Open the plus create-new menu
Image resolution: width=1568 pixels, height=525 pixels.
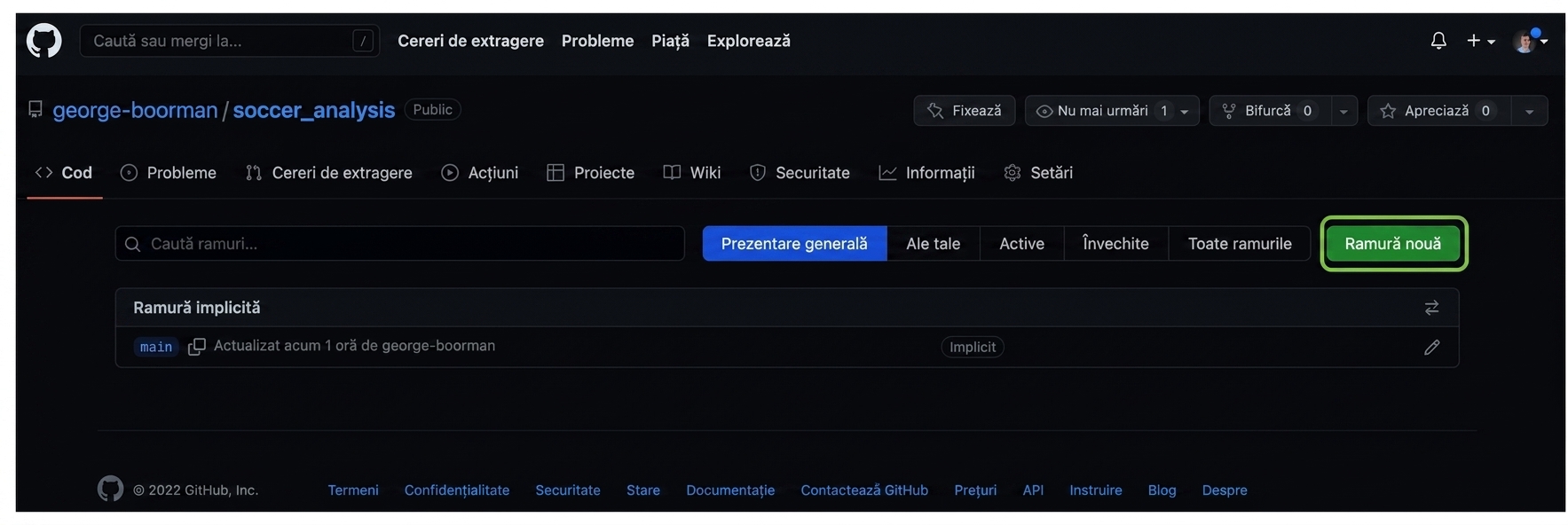[1480, 41]
